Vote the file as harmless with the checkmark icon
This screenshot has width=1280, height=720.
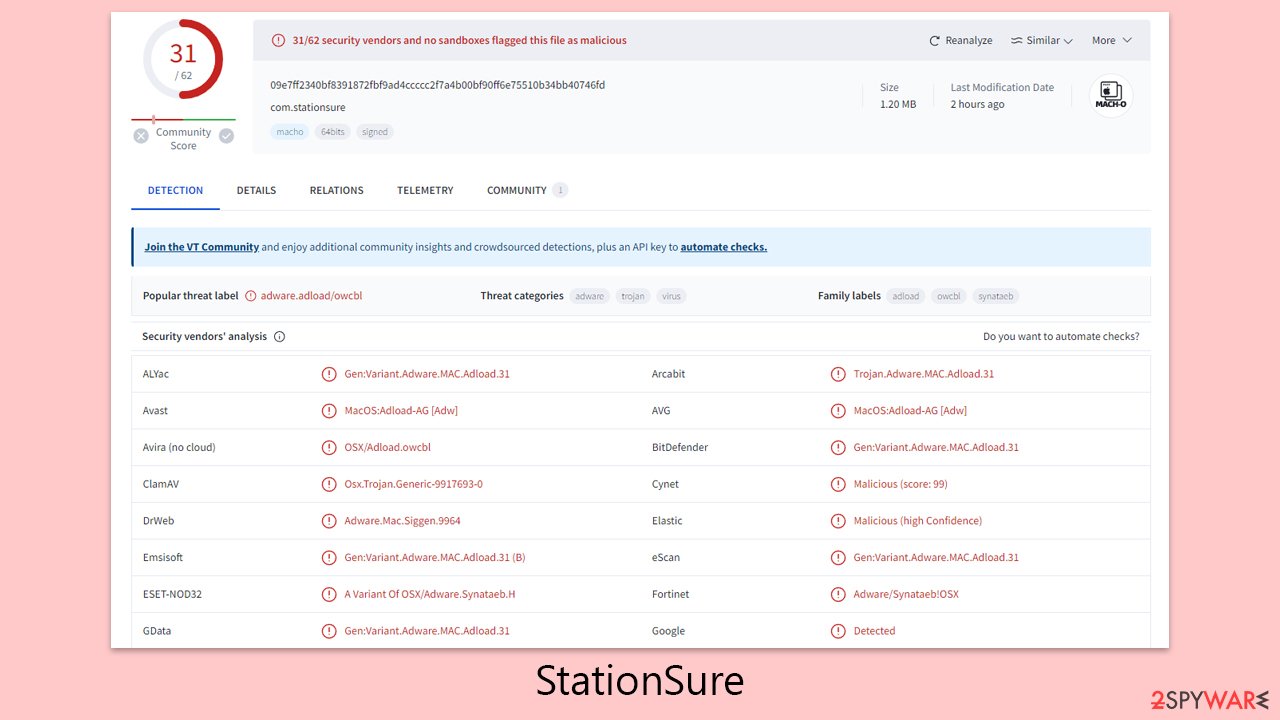(226, 135)
